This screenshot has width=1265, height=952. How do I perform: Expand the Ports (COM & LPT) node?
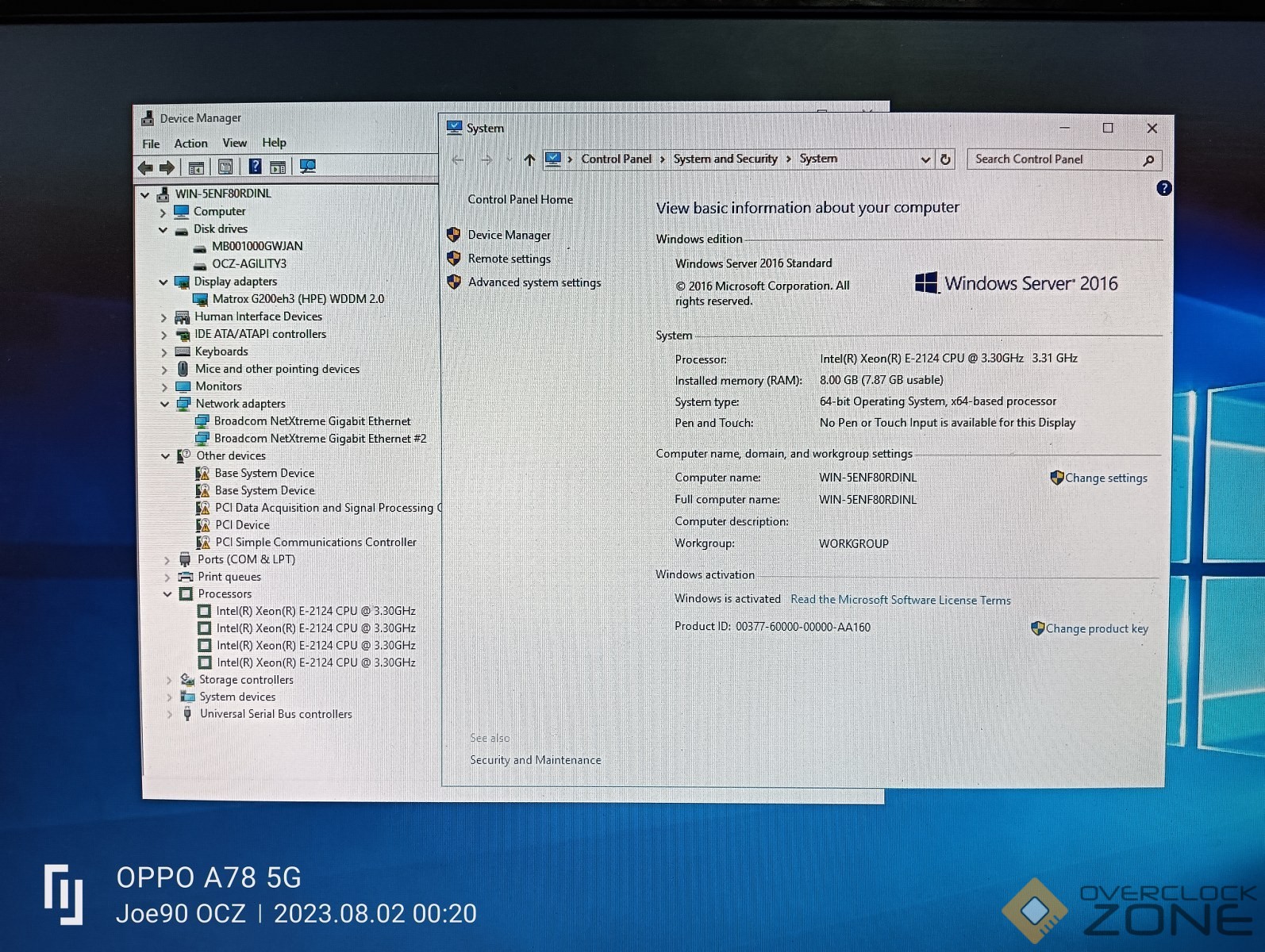167,560
